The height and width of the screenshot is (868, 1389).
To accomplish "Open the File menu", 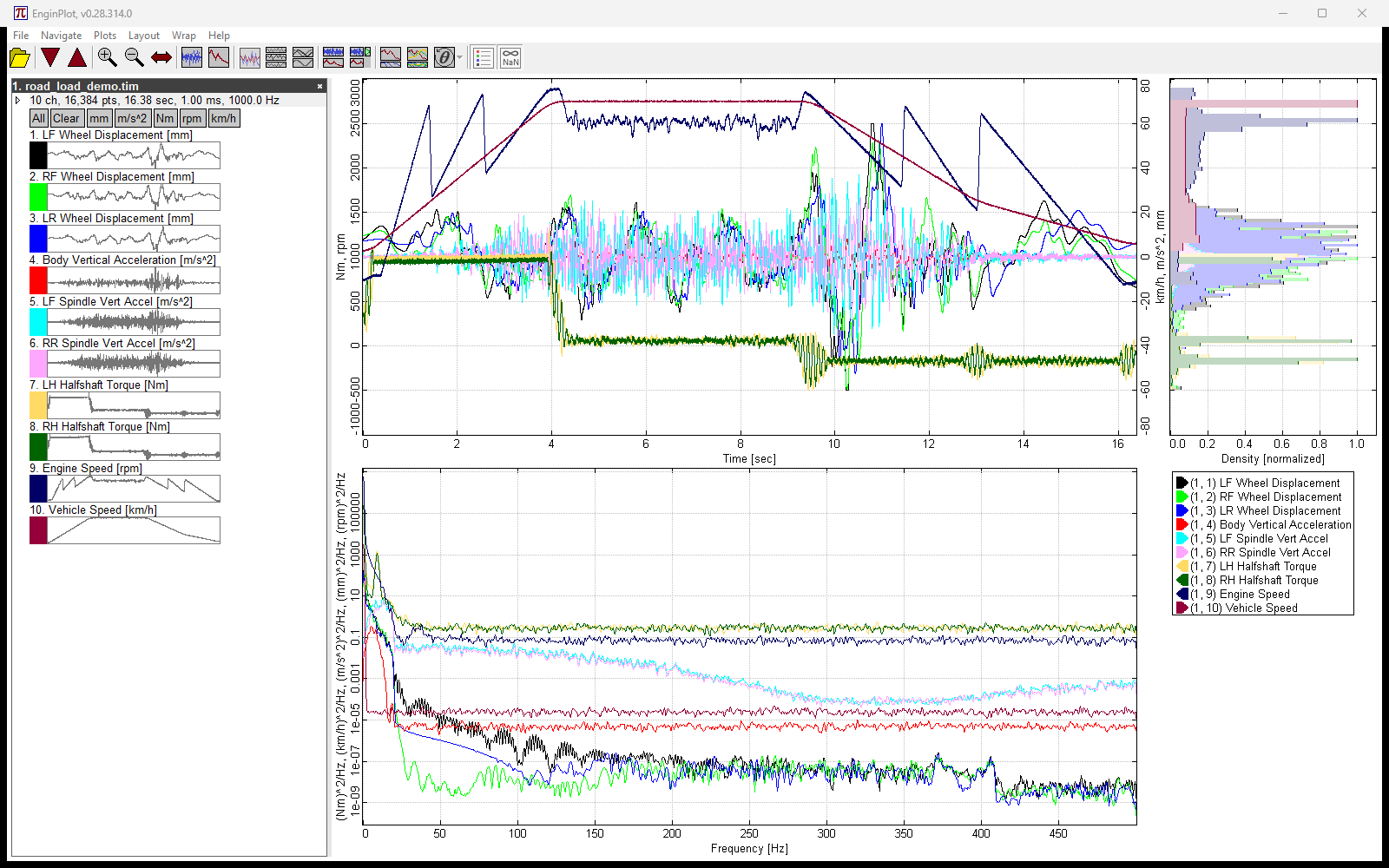I will pos(21,36).
